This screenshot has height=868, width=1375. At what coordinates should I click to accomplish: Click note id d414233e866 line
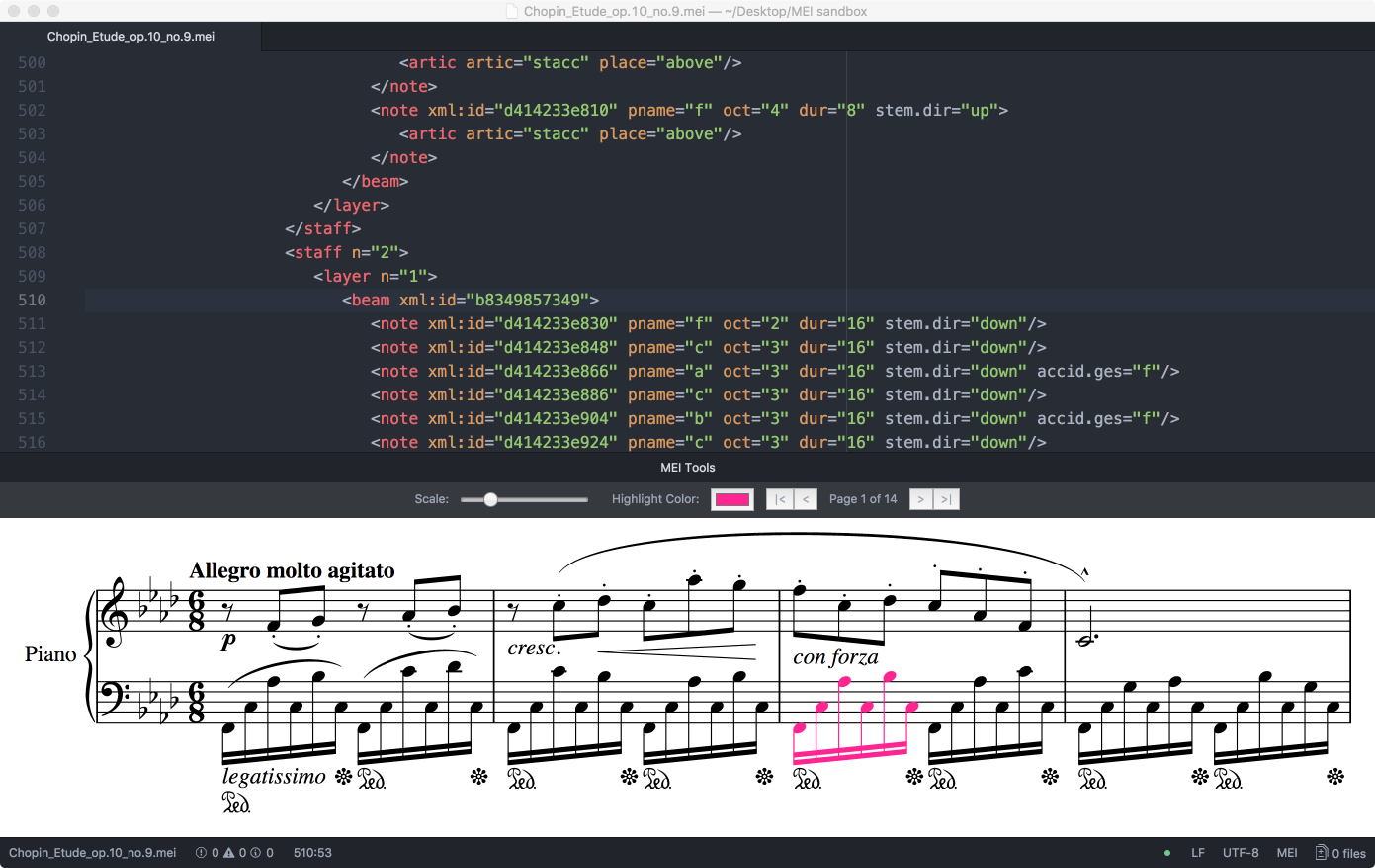click(775, 371)
